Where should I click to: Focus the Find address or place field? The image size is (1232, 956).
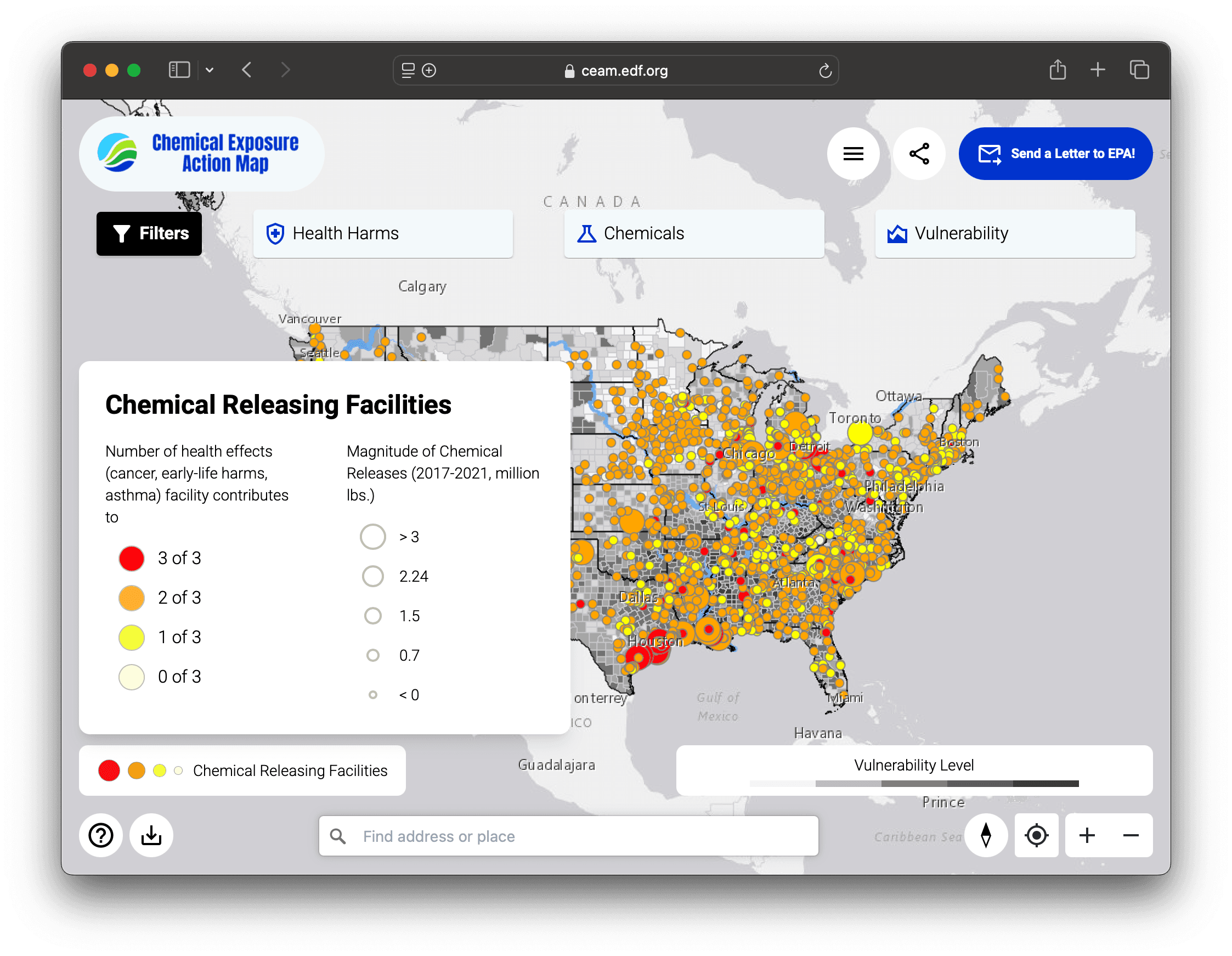point(569,836)
